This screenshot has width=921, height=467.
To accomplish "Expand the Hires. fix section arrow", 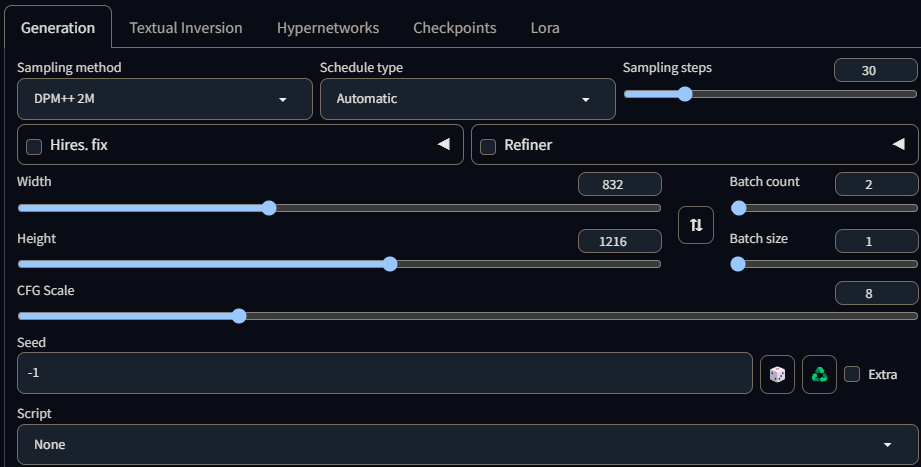I will tap(443, 145).
